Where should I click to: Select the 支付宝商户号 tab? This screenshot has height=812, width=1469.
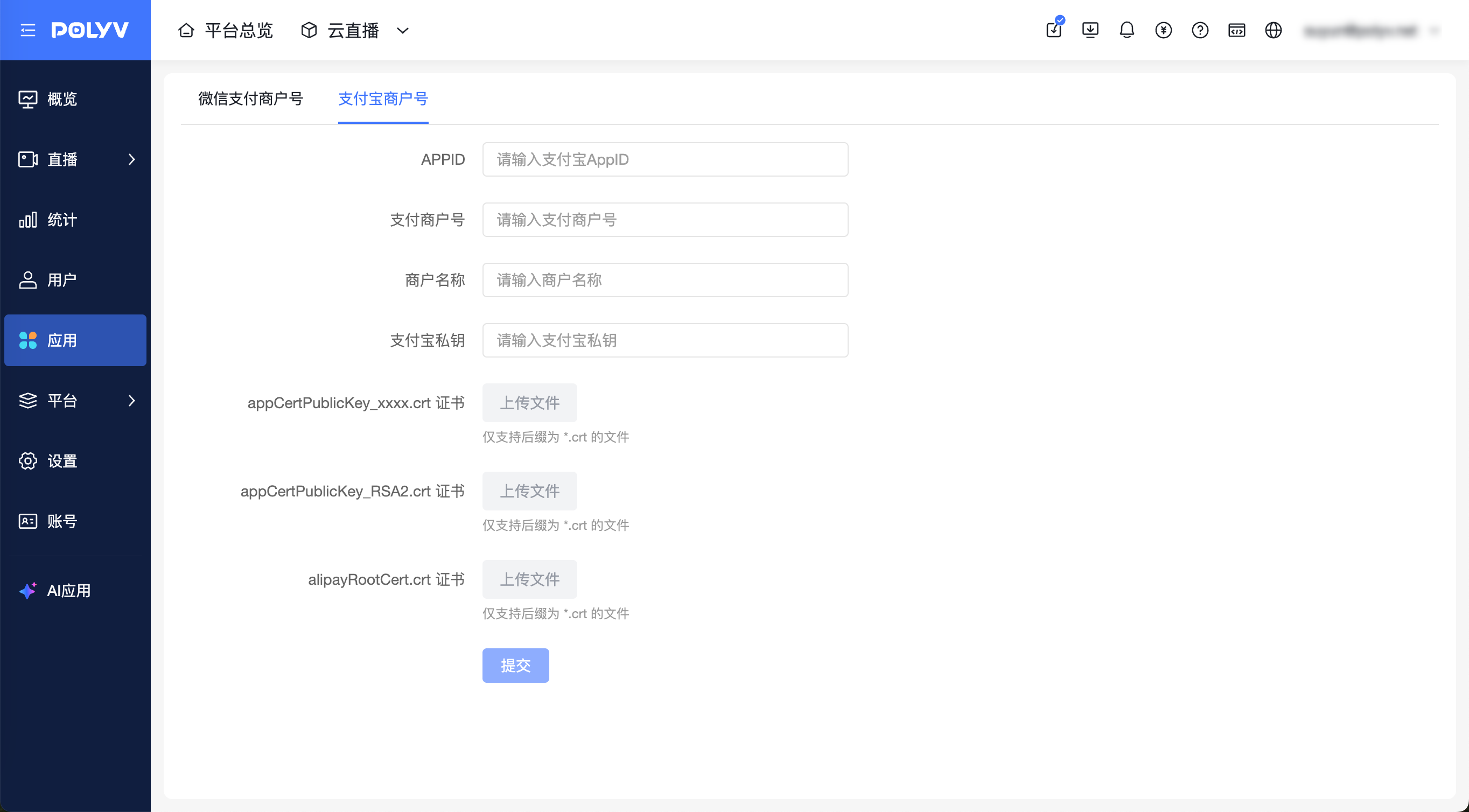[383, 99]
